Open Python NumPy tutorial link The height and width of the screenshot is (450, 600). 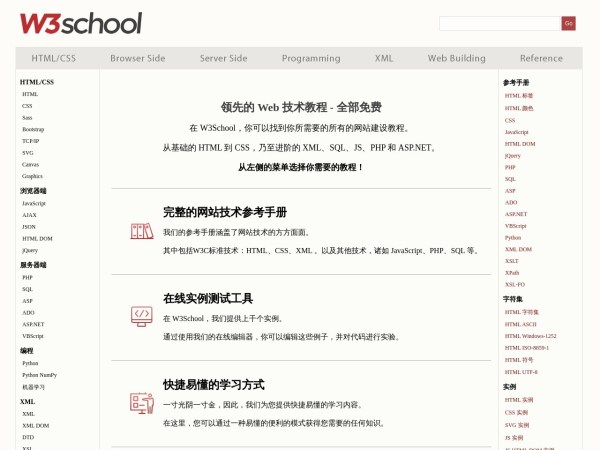(x=40, y=375)
